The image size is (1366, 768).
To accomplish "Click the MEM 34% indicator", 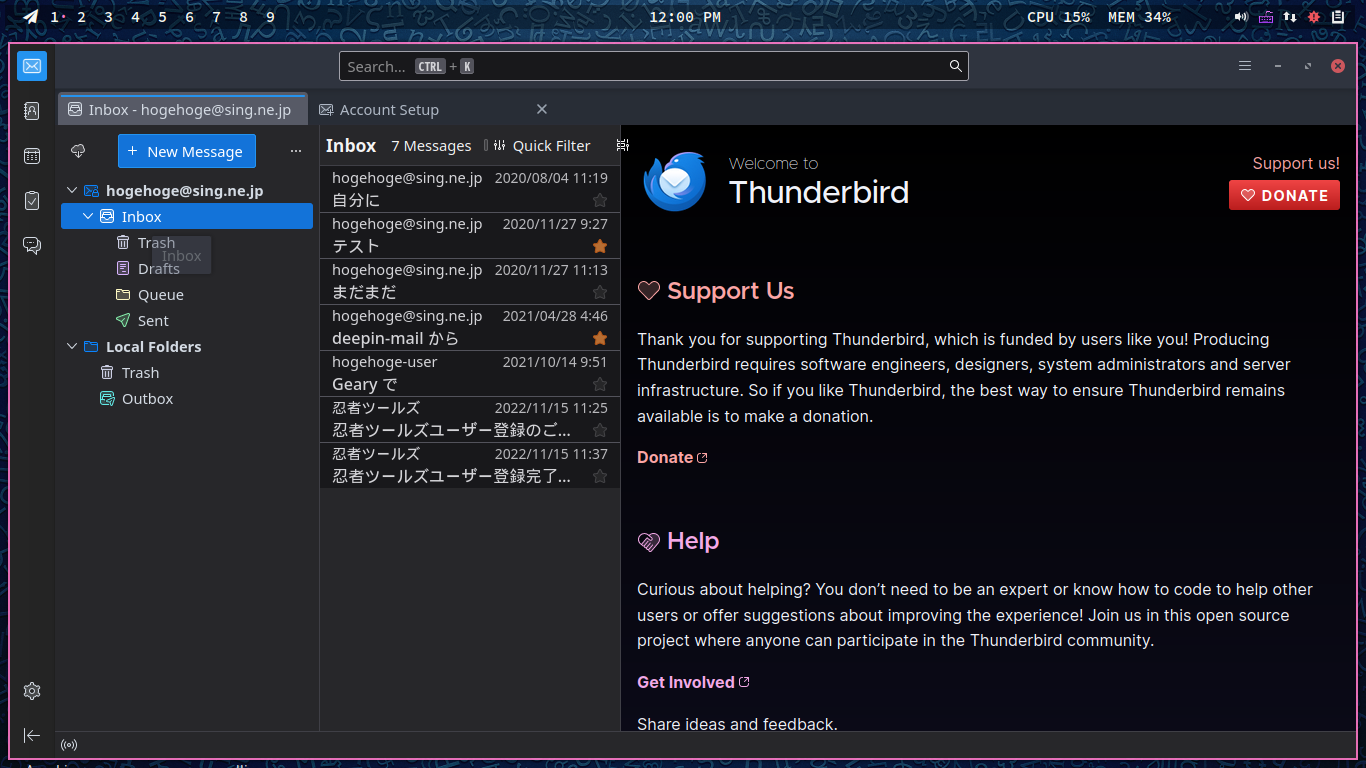I will [x=1139, y=17].
